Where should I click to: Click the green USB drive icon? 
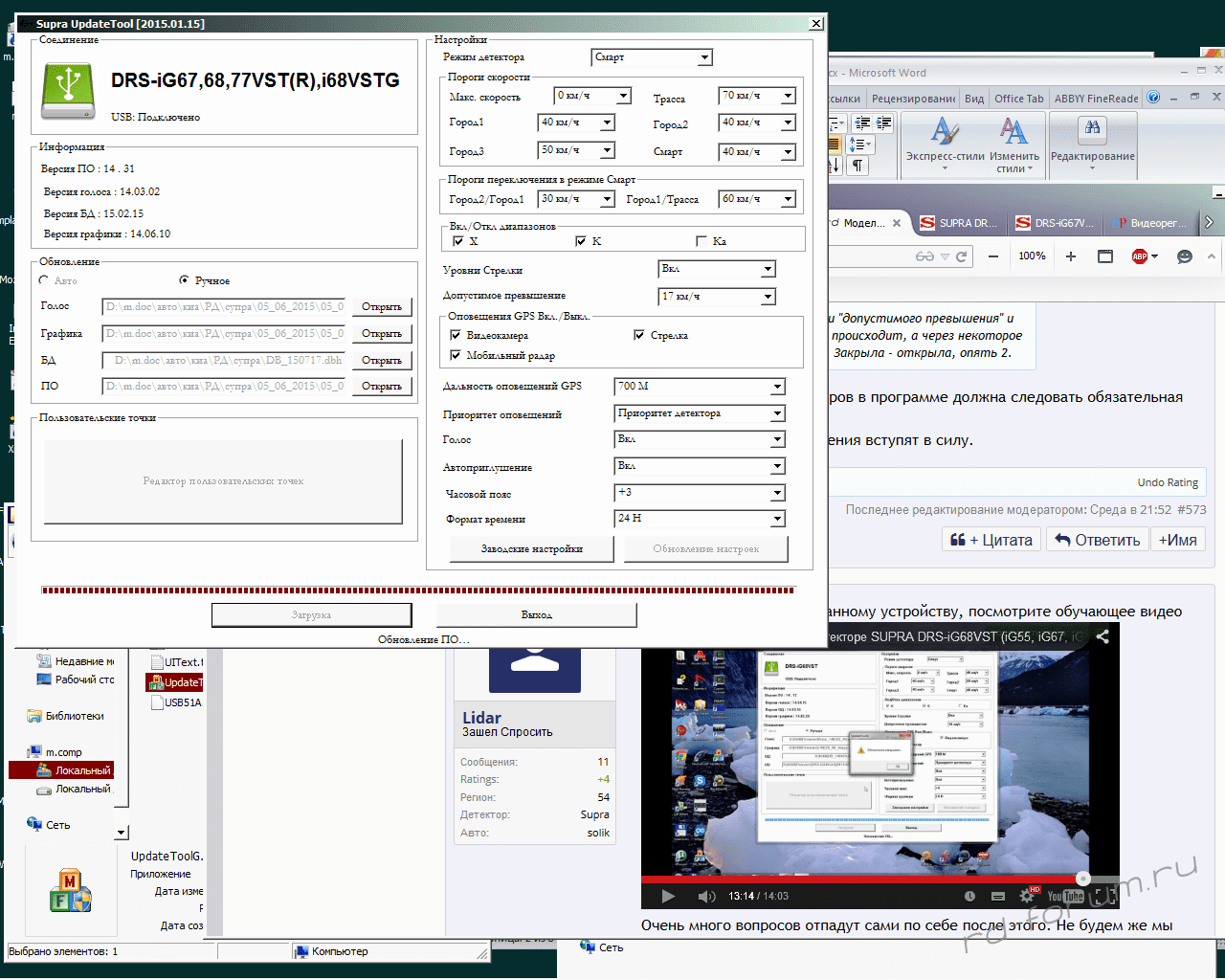(x=67, y=90)
